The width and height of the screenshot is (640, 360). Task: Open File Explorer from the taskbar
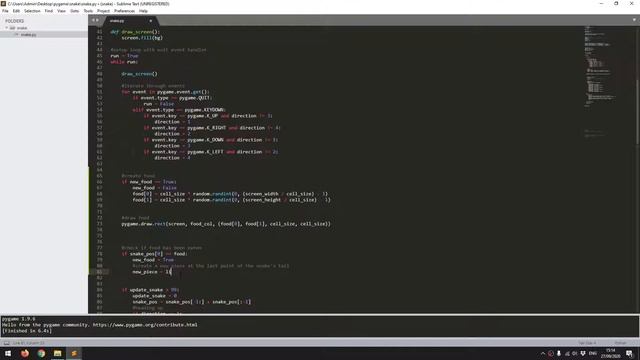pyautogui.click(x=58, y=353)
